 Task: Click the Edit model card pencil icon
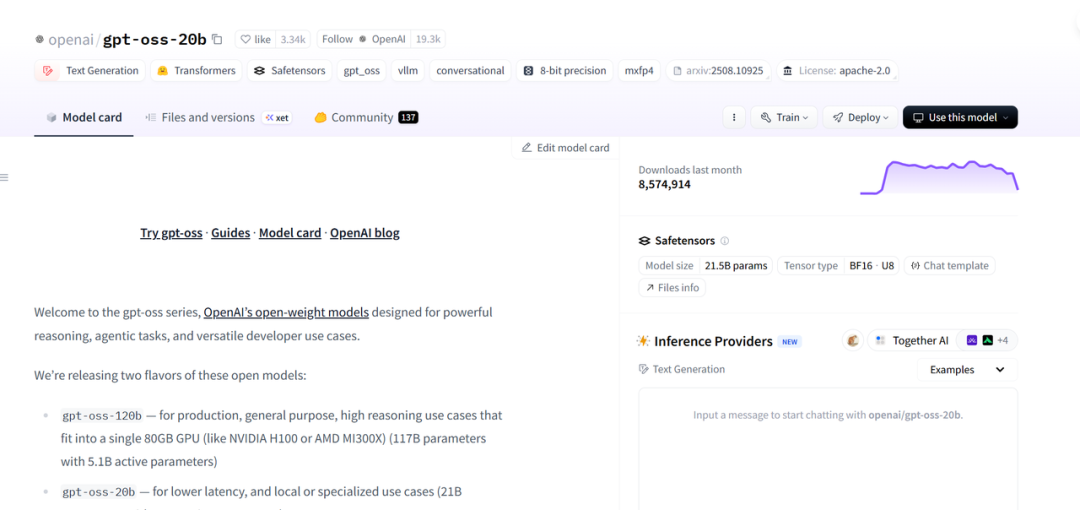pos(527,147)
